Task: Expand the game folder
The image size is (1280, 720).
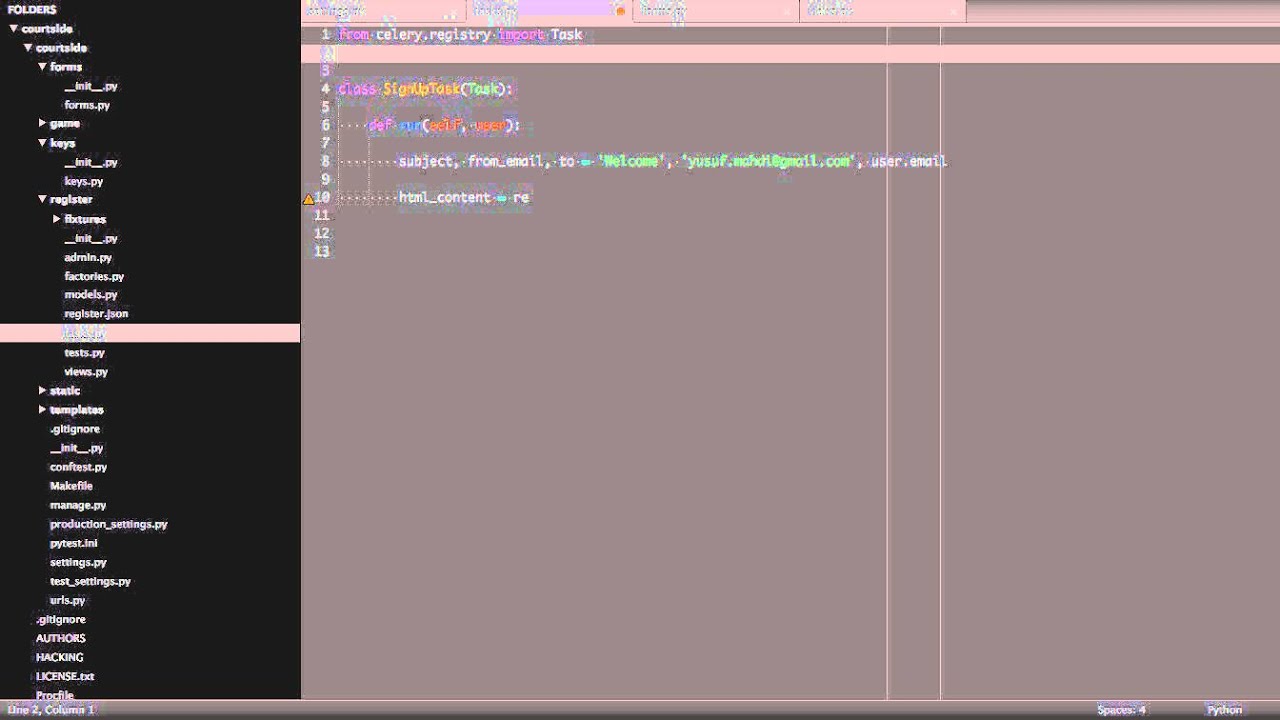Action: pos(42,123)
